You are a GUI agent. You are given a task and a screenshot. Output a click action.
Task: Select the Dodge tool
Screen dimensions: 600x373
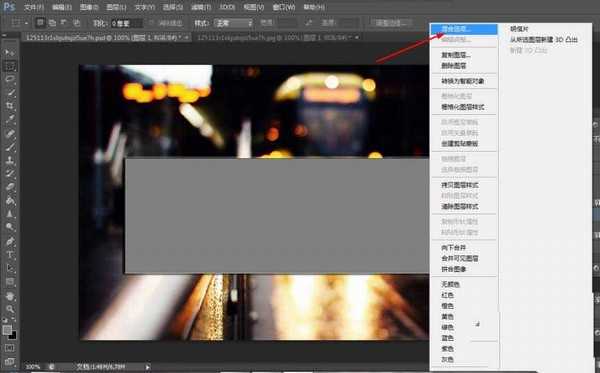pyautogui.click(x=10, y=227)
